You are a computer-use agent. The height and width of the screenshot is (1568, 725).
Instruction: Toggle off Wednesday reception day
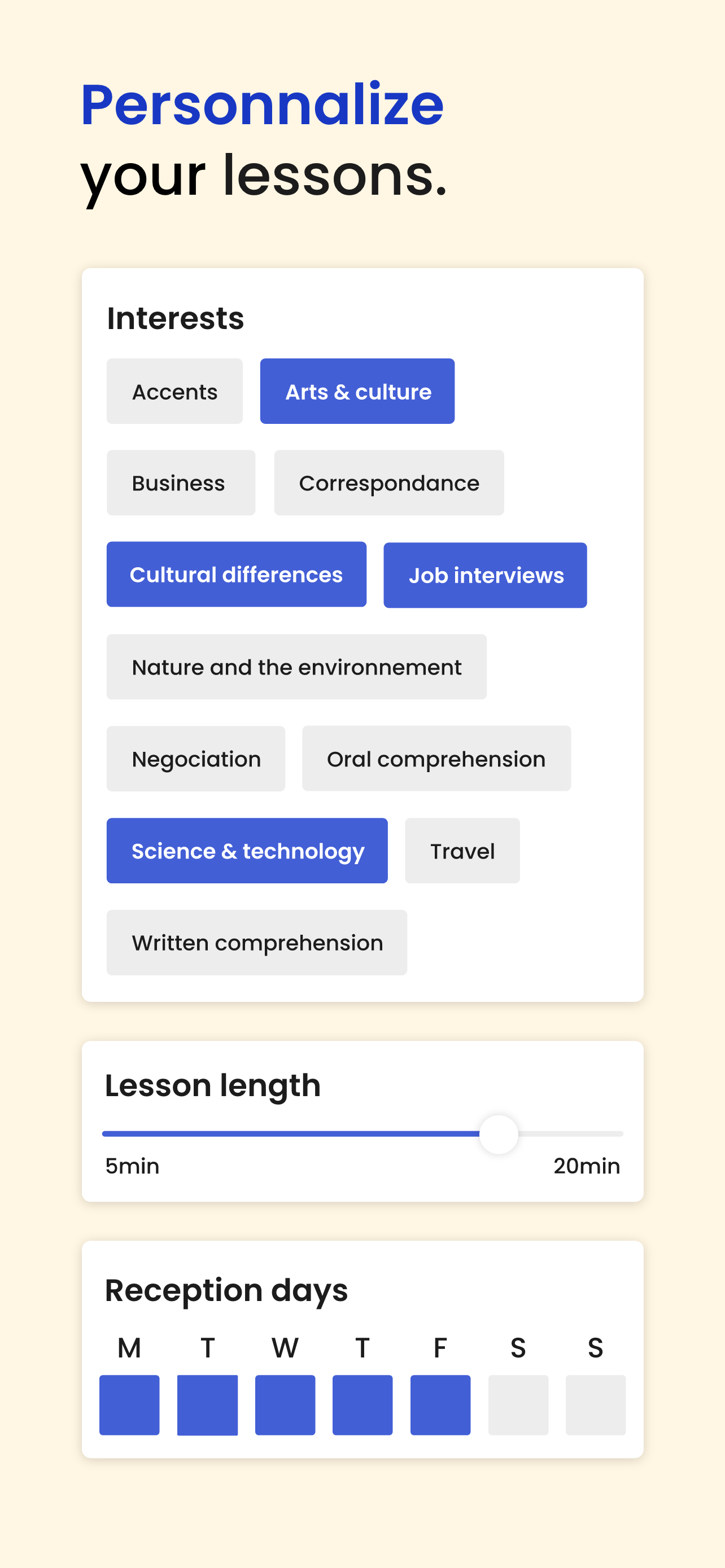pyautogui.click(x=285, y=1405)
